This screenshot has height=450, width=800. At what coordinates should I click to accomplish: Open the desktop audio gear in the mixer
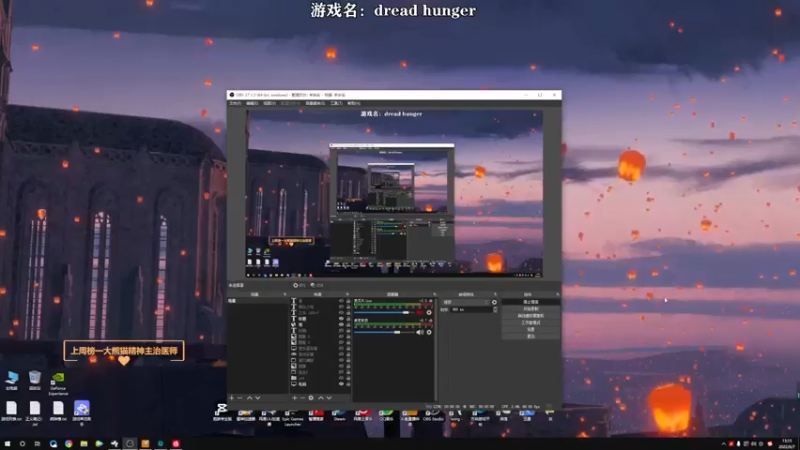click(429, 312)
